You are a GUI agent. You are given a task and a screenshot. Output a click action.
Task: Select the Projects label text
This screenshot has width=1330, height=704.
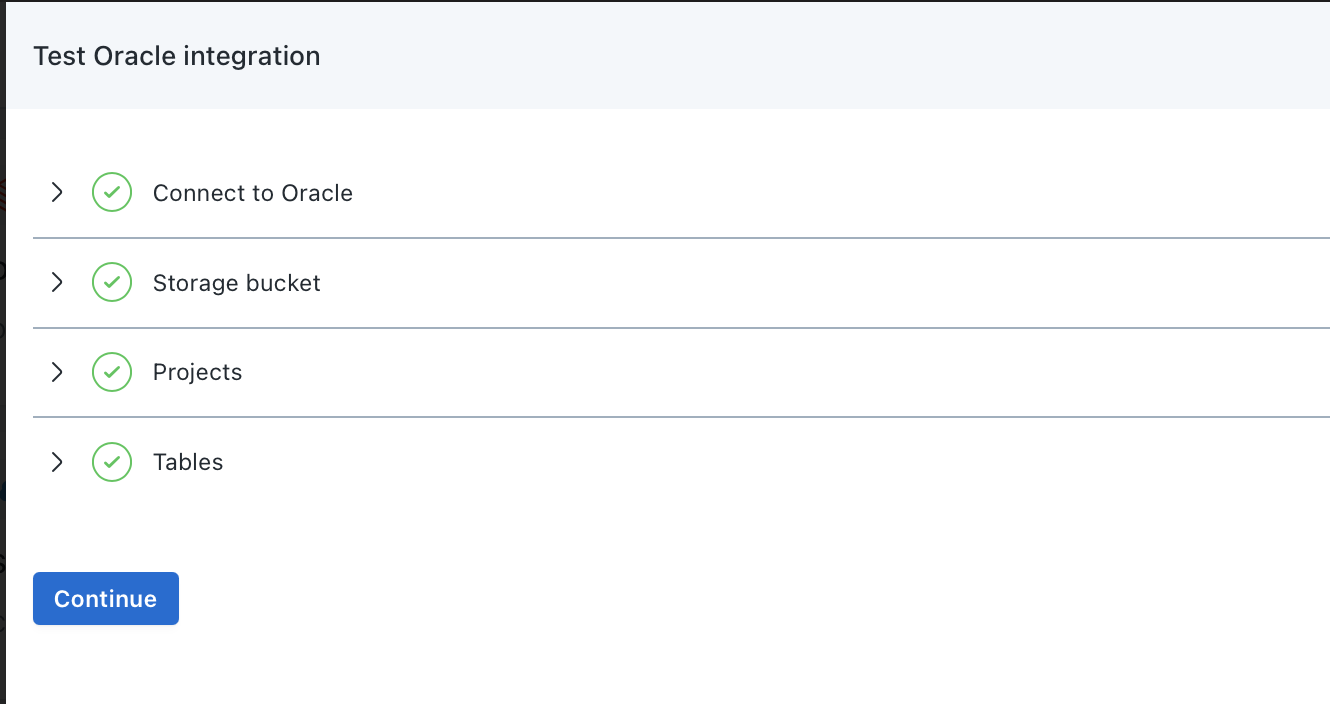pos(197,372)
